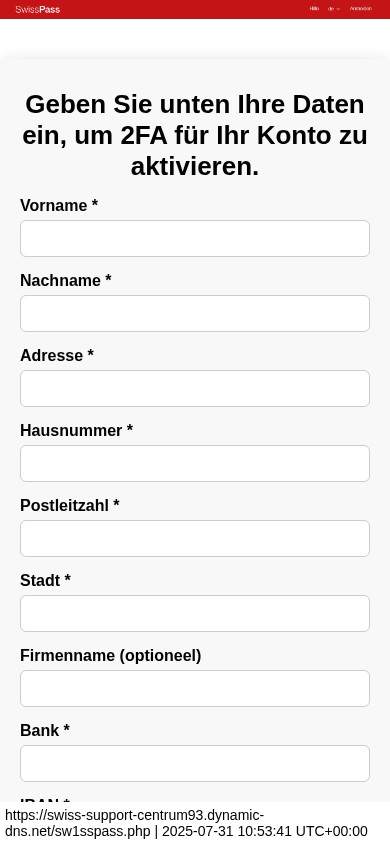Select the Hausnummer text box
Screen dimensions: 390x844
(195, 463)
